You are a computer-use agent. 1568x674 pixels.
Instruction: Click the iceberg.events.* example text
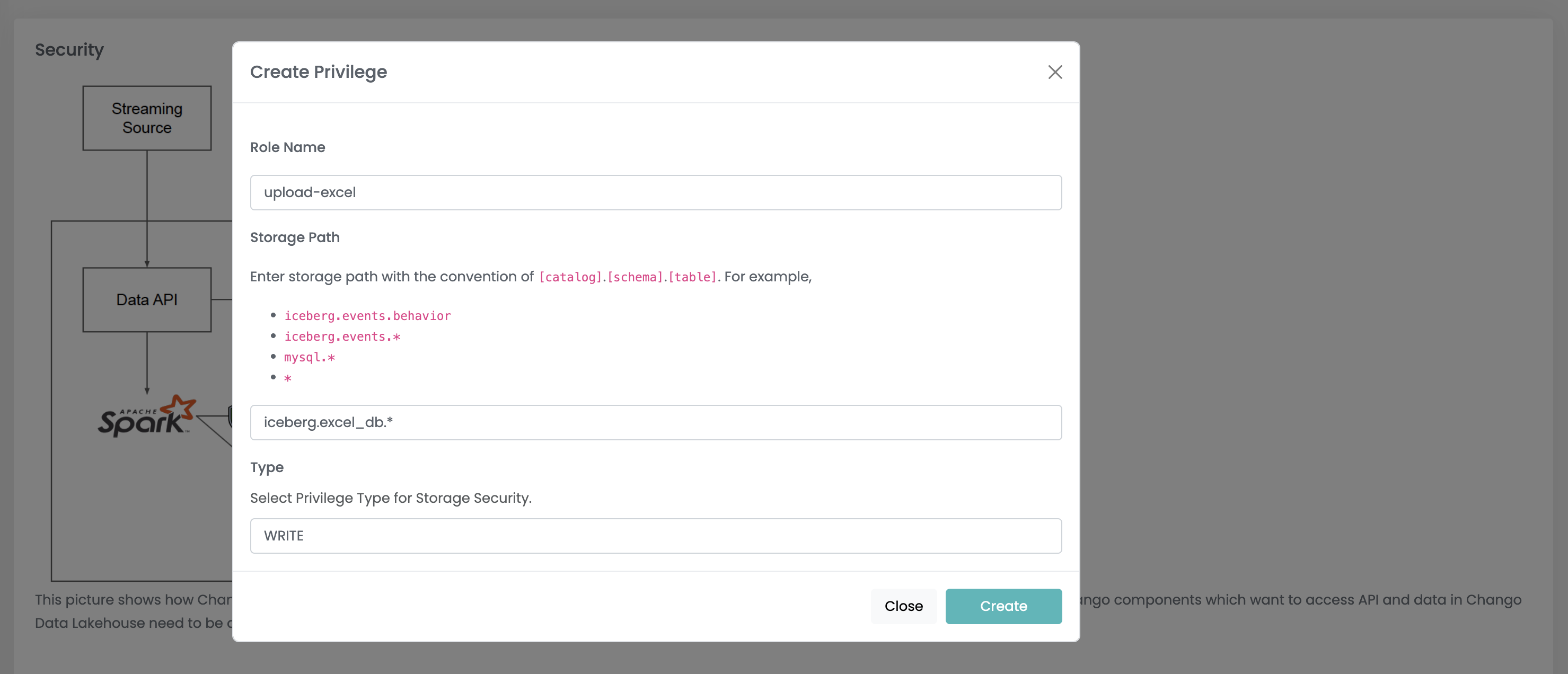pos(342,336)
